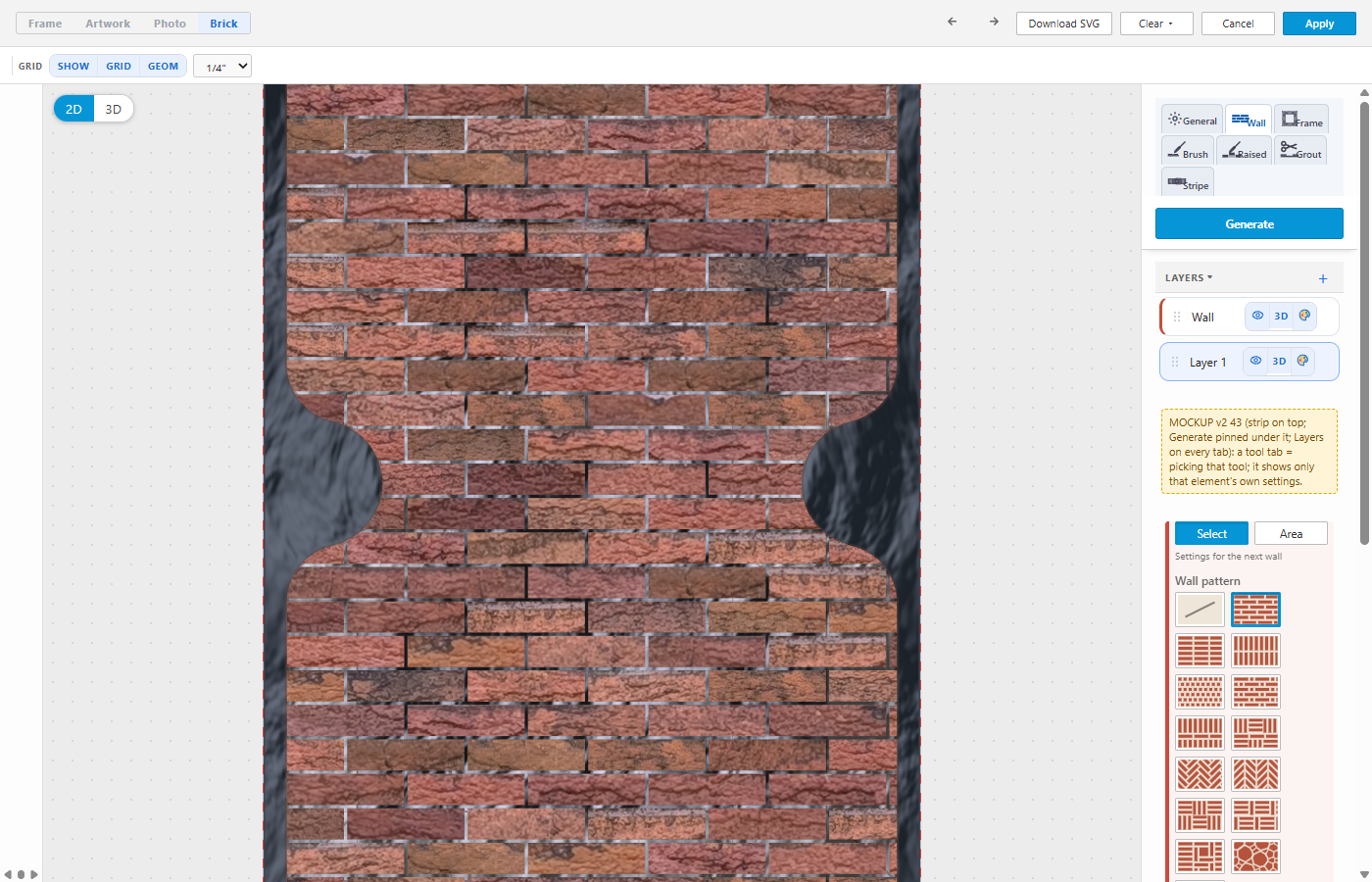1372x882 pixels.
Task: Collapse the LAYERS section
Action: pos(1189,278)
